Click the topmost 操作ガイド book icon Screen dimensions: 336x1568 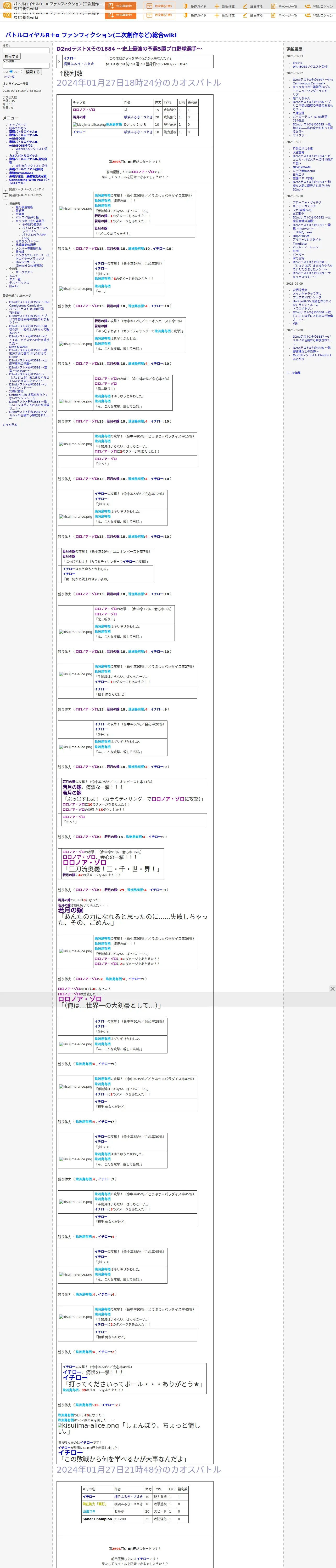tap(185, 6)
